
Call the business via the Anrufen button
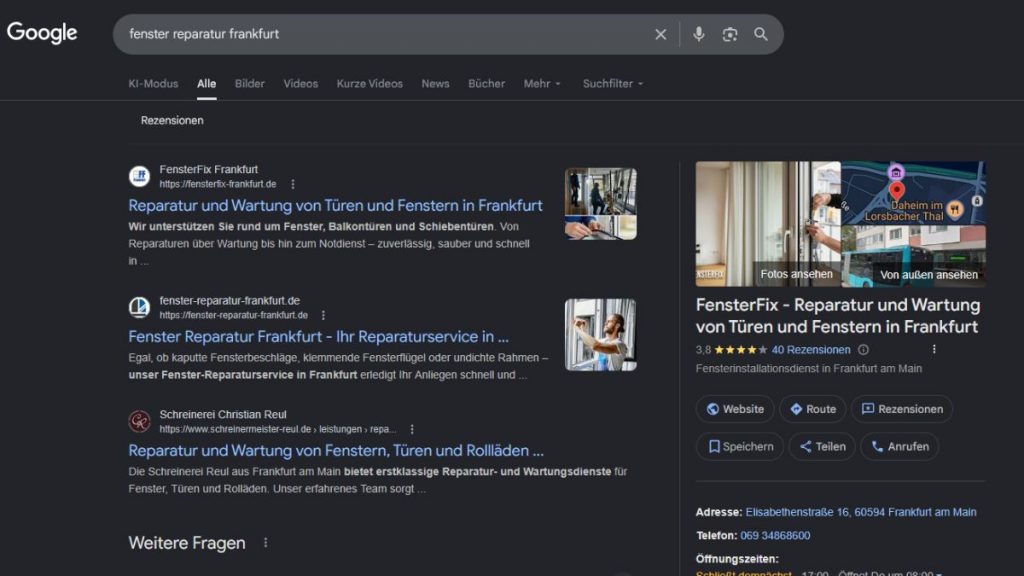(x=898, y=446)
